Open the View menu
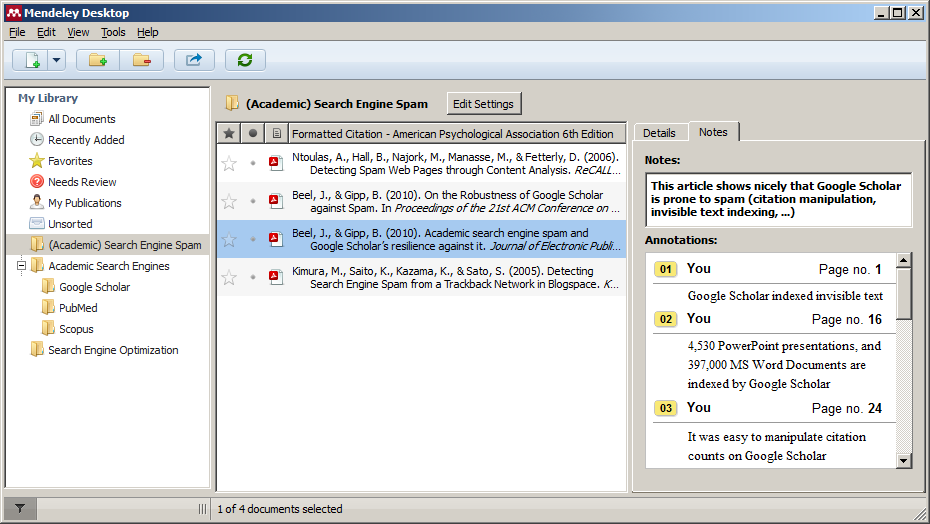Screen dimensions: 930x524 tap(78, 32)
